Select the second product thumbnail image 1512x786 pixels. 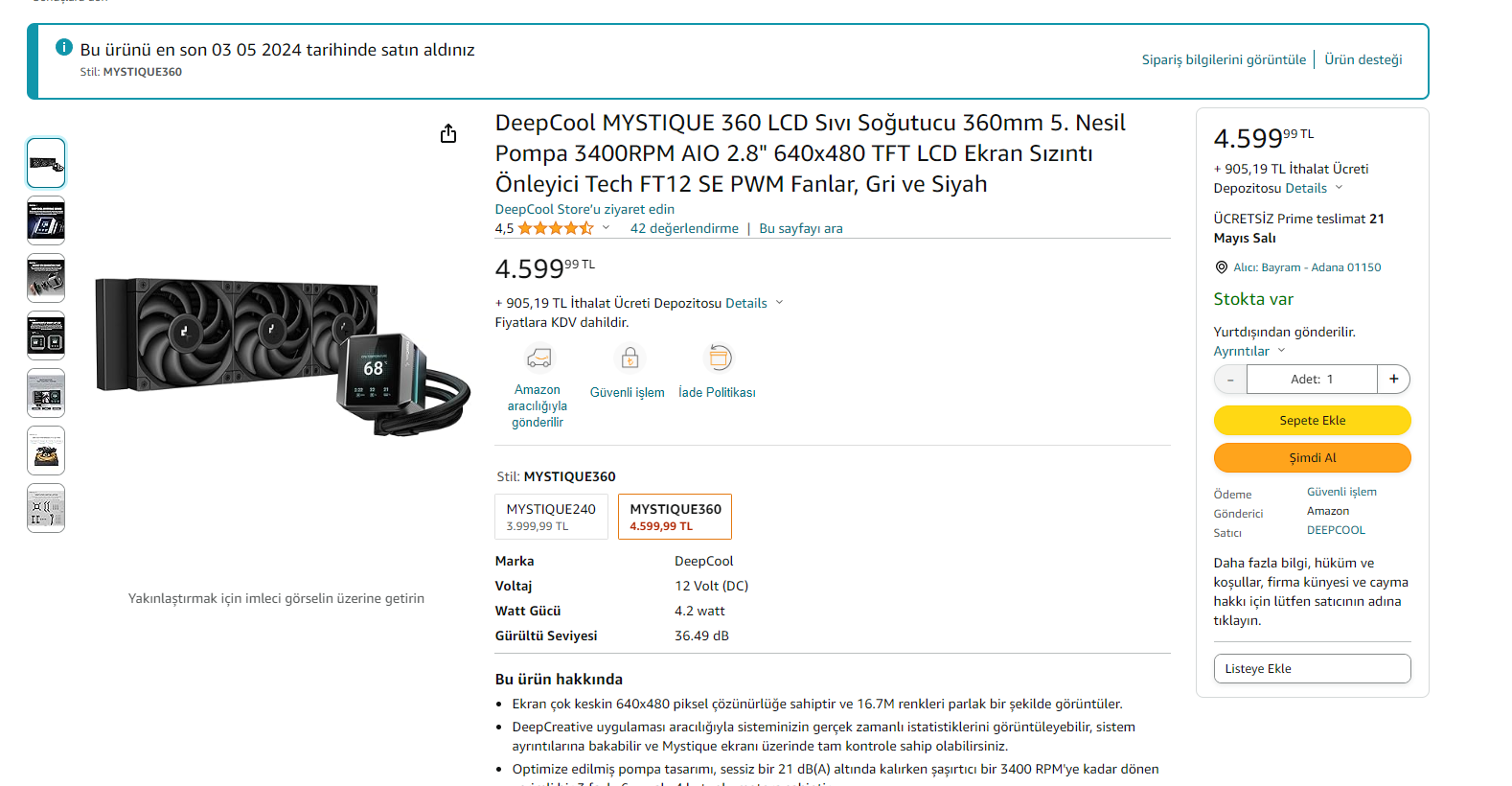coord(46,220)
